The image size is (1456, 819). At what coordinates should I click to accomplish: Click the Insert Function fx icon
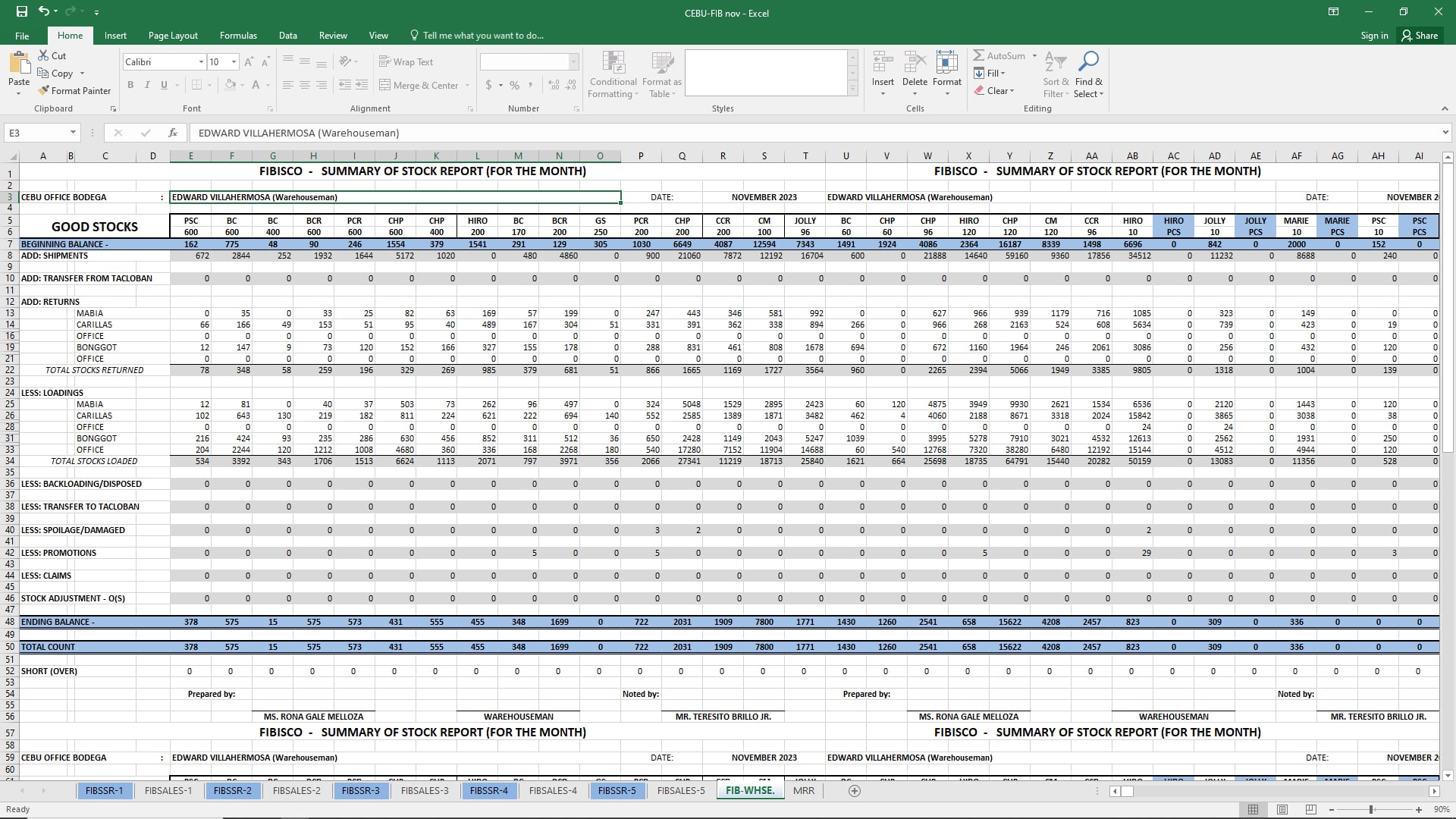pyautogui.click(x=173, y=133)
